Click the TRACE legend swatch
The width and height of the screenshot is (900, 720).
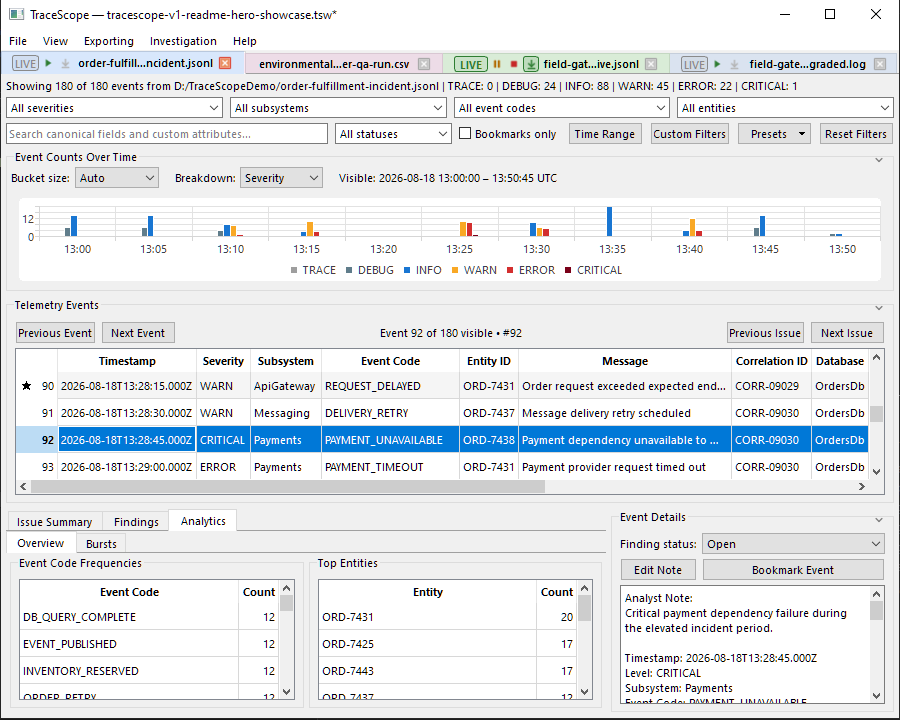[x=294, y=270]
